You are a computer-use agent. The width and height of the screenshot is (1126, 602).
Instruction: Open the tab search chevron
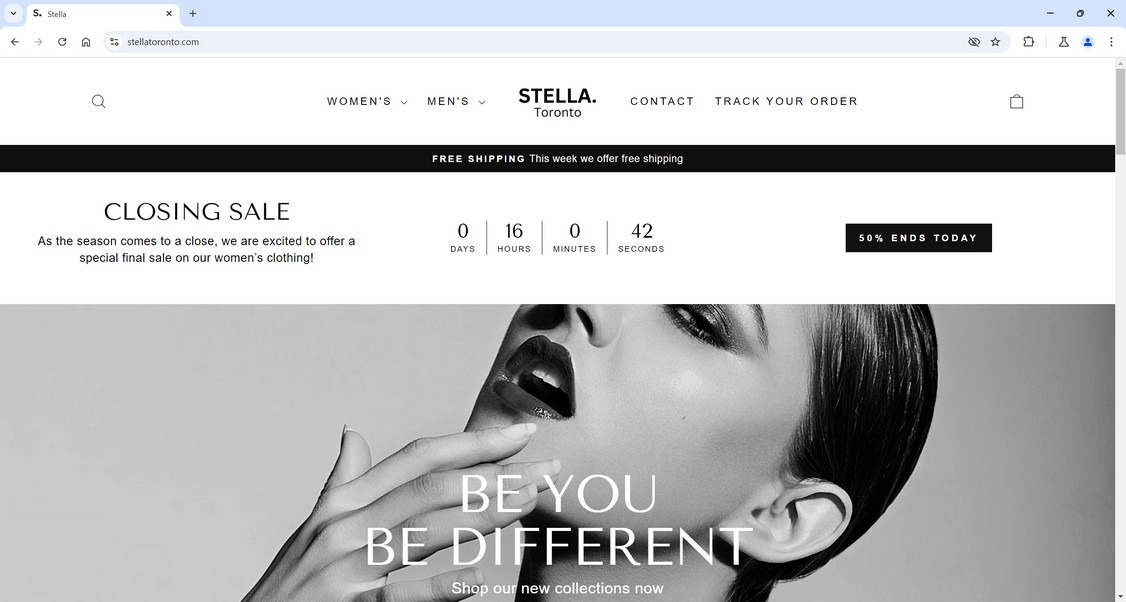pos(13,13)
